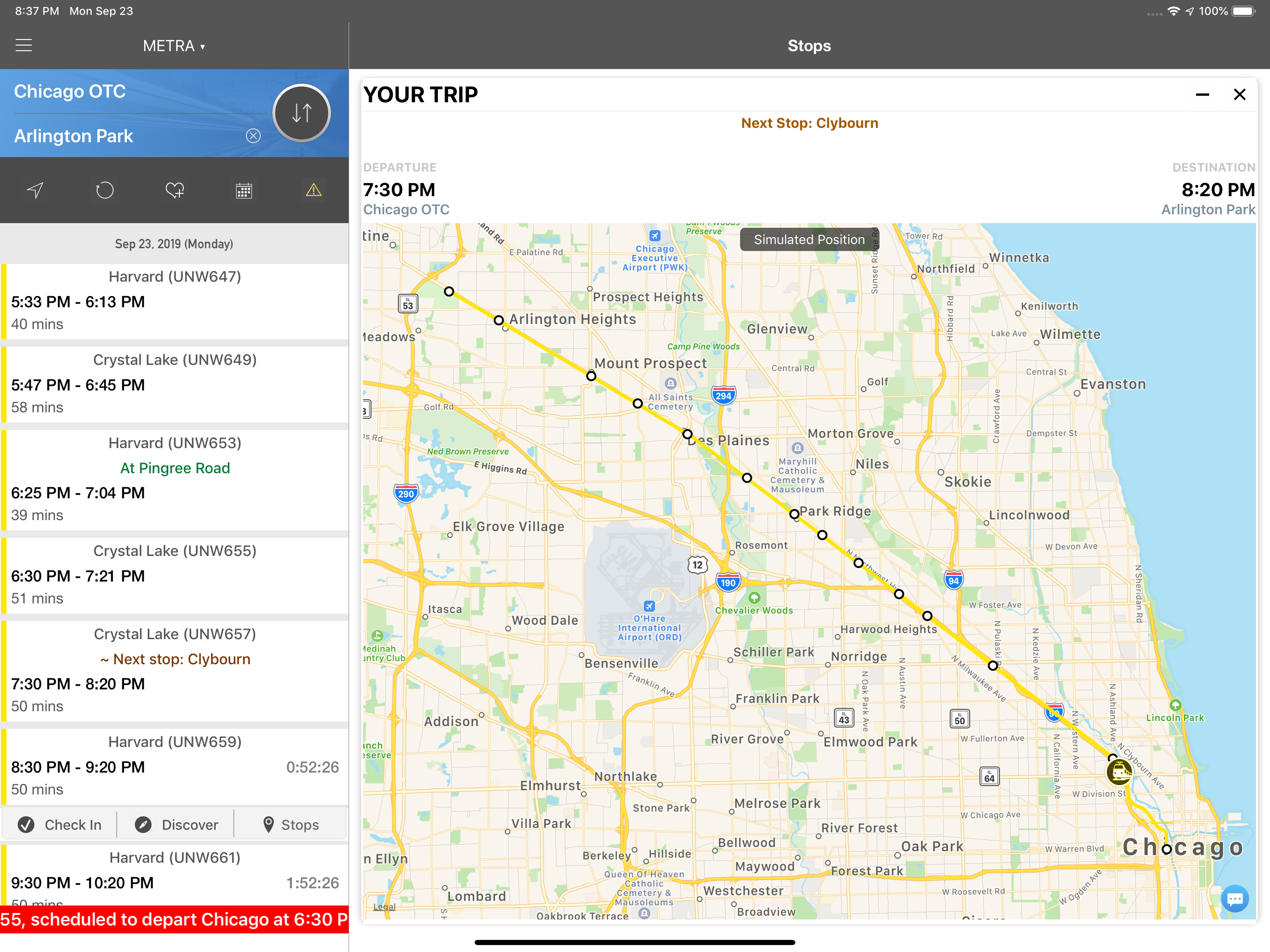Viewport: 1270px width, 952px height.
Task: Close the Your Trip panel
Action: coord(1240,95)
